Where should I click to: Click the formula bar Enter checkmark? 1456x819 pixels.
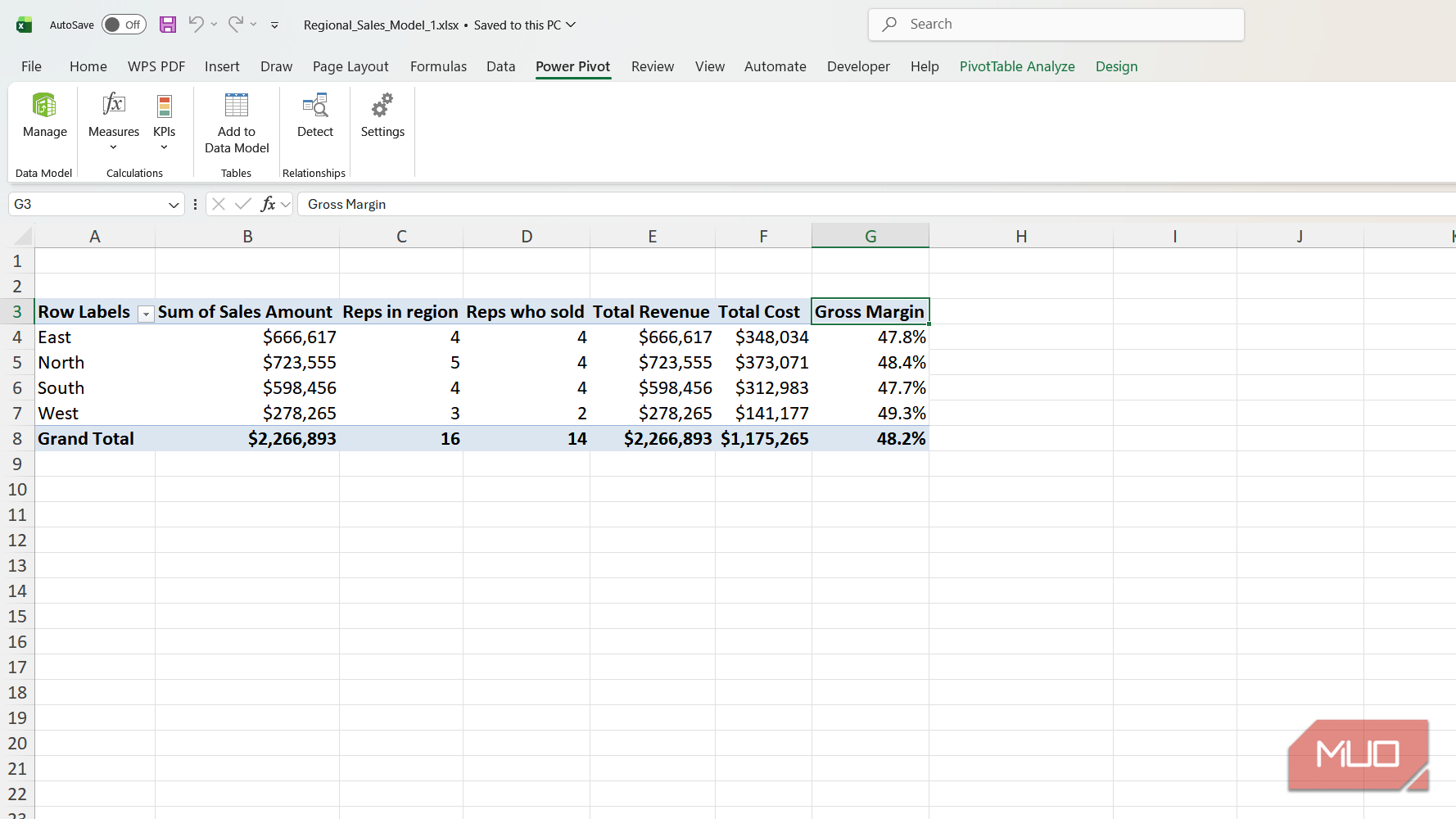[243, 204]
